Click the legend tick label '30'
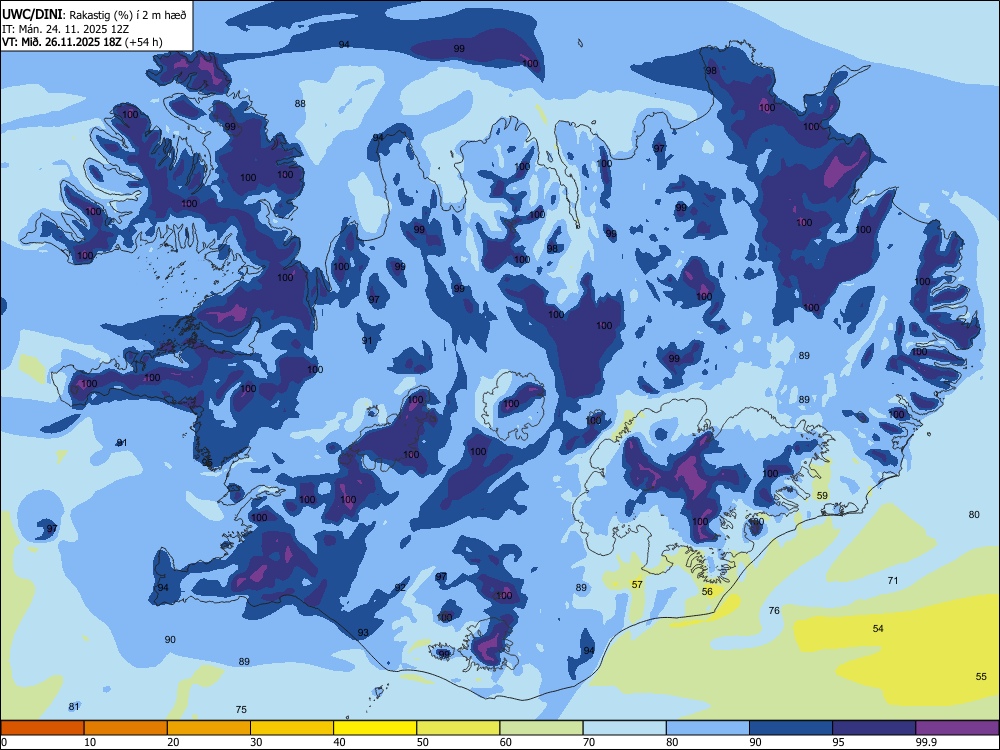Image resolution: width=1000 pixels, height=750 pixels. (x=256, y=742)
